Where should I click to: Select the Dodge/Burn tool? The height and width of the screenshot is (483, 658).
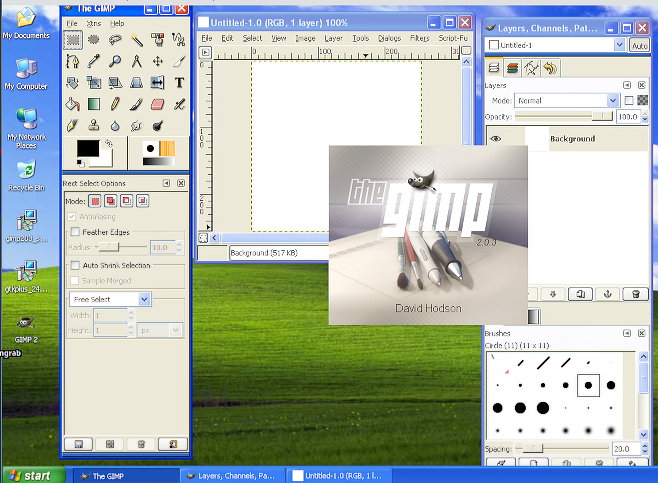coord(158,125)
